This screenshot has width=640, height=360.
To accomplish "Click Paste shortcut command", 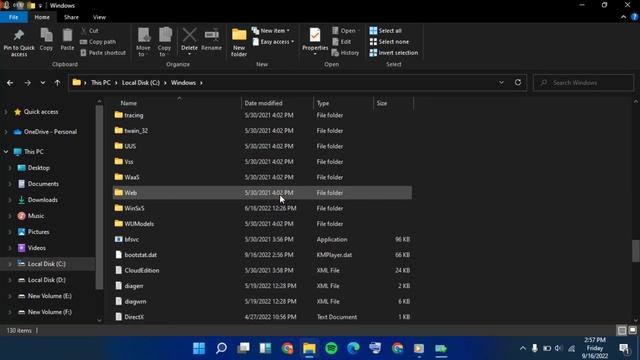I will 103,53.
